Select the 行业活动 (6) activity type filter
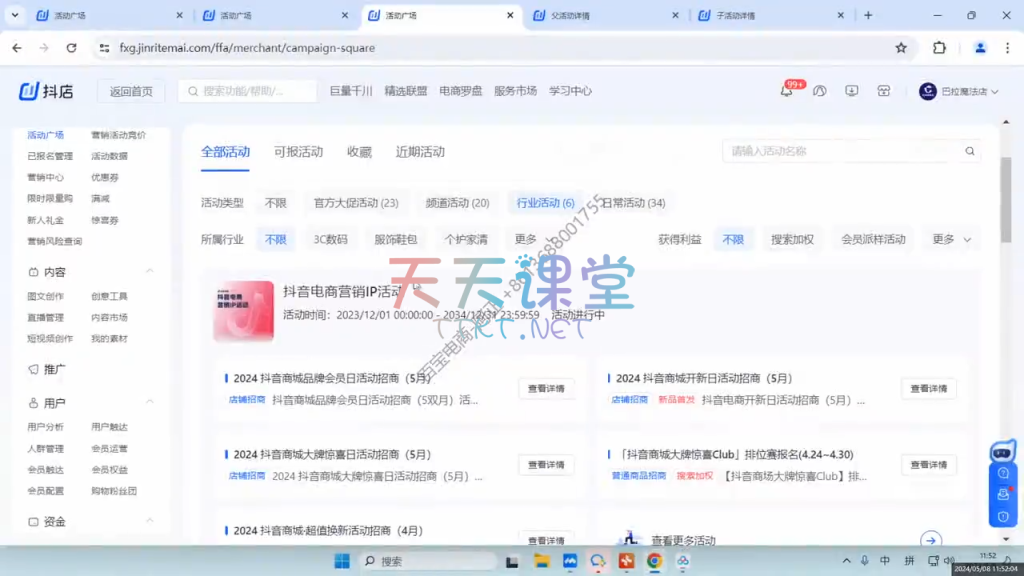The height and width of the screenshot is (576, 1024). pyautogui.click(x=545, y=203)
